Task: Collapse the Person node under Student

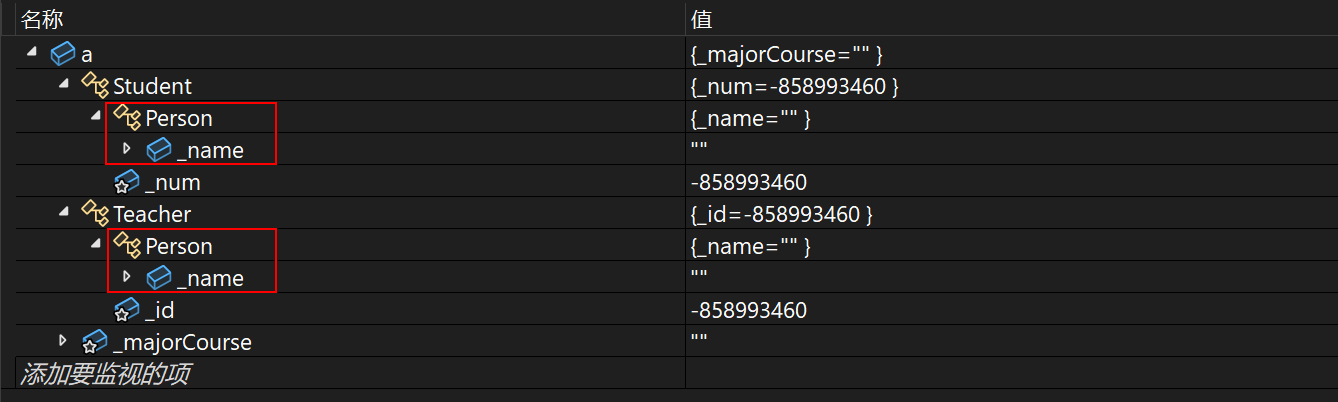Action: point(97,117)
